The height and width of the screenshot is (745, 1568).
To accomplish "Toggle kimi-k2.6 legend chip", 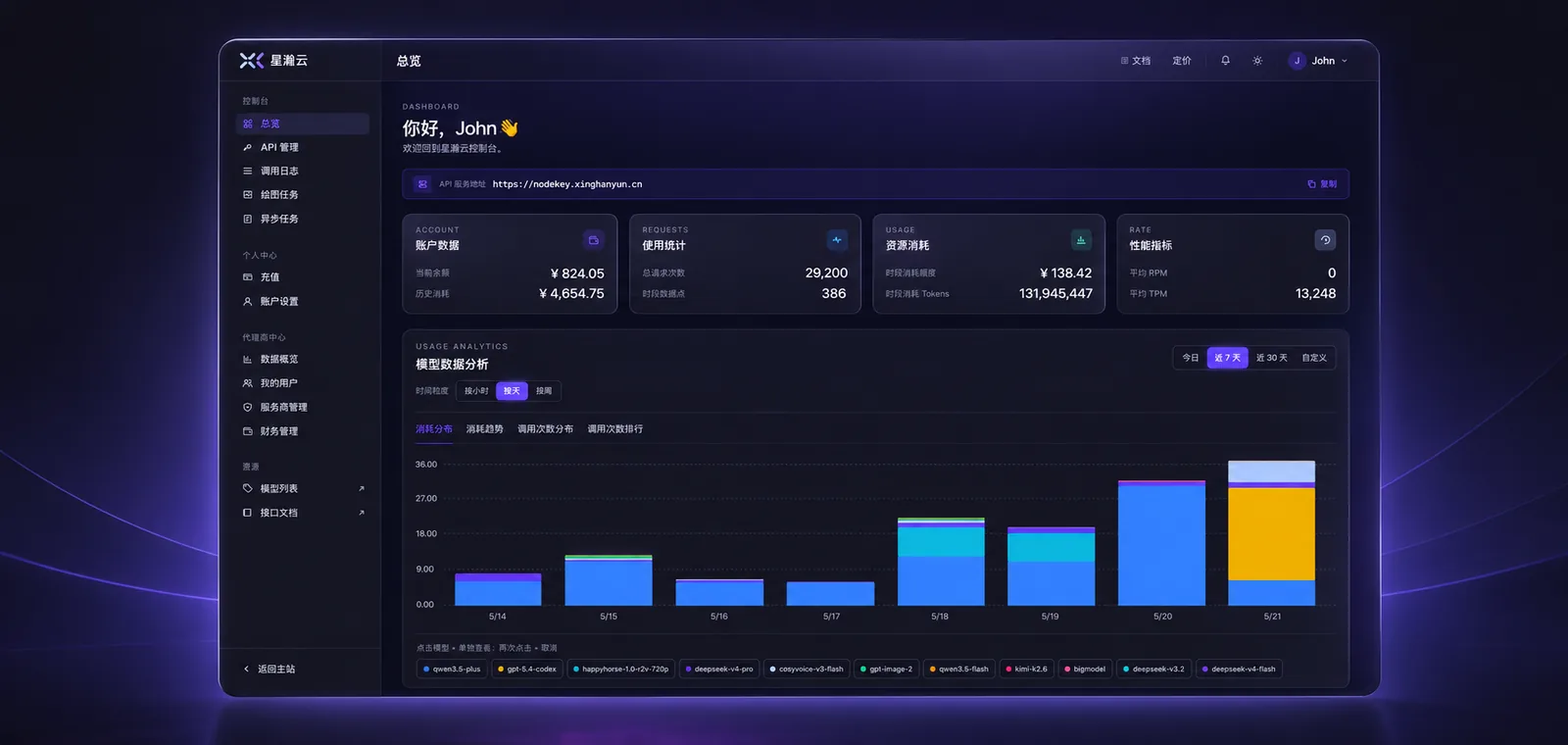I will tap(1027, 670).
